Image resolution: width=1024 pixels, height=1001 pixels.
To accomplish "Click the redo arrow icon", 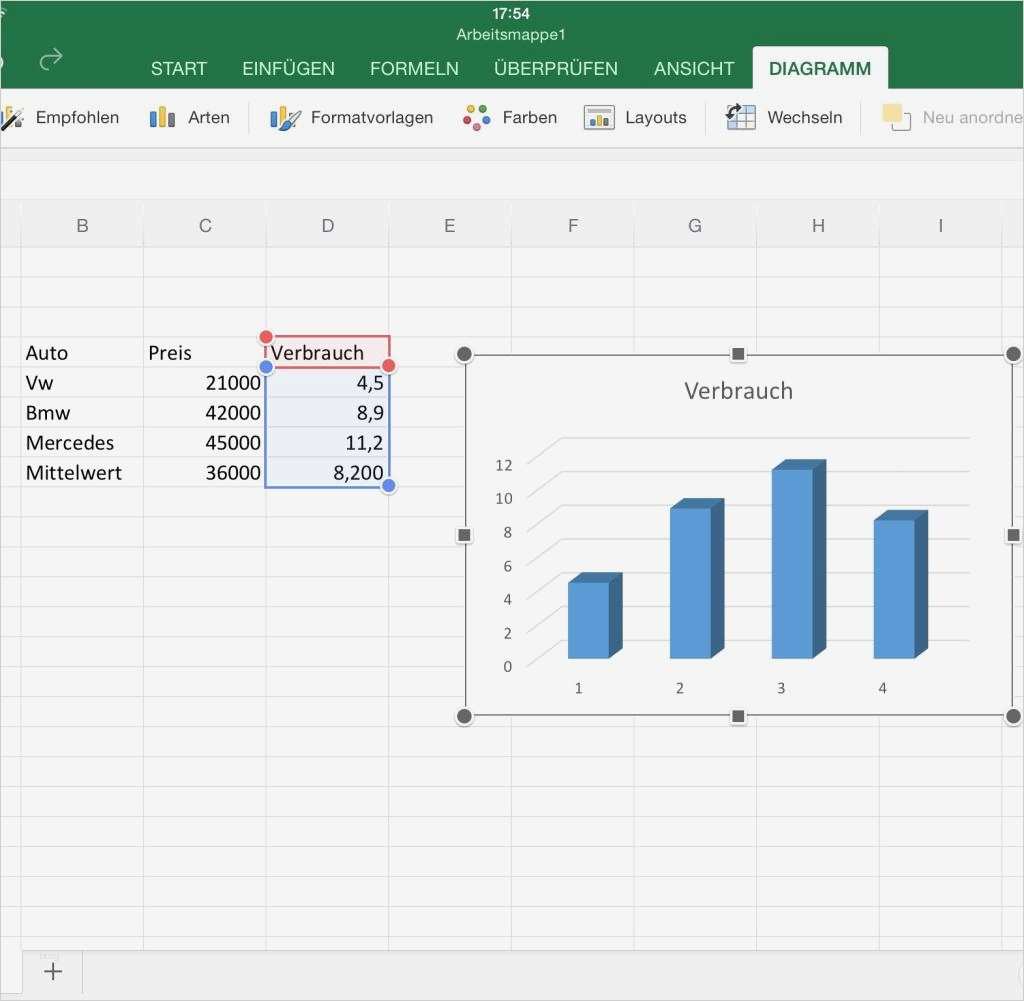I will pos(51,59).
